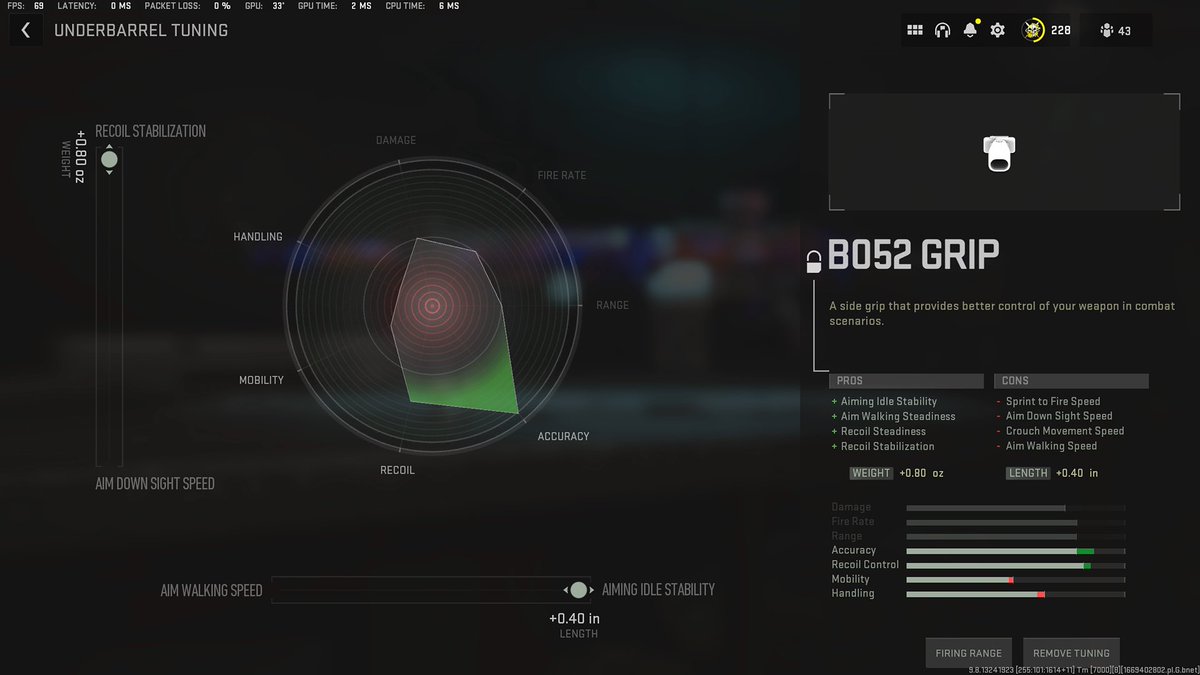Open the player profile emblem
Screen dimensions: 1200x675
pos(1033,31)
